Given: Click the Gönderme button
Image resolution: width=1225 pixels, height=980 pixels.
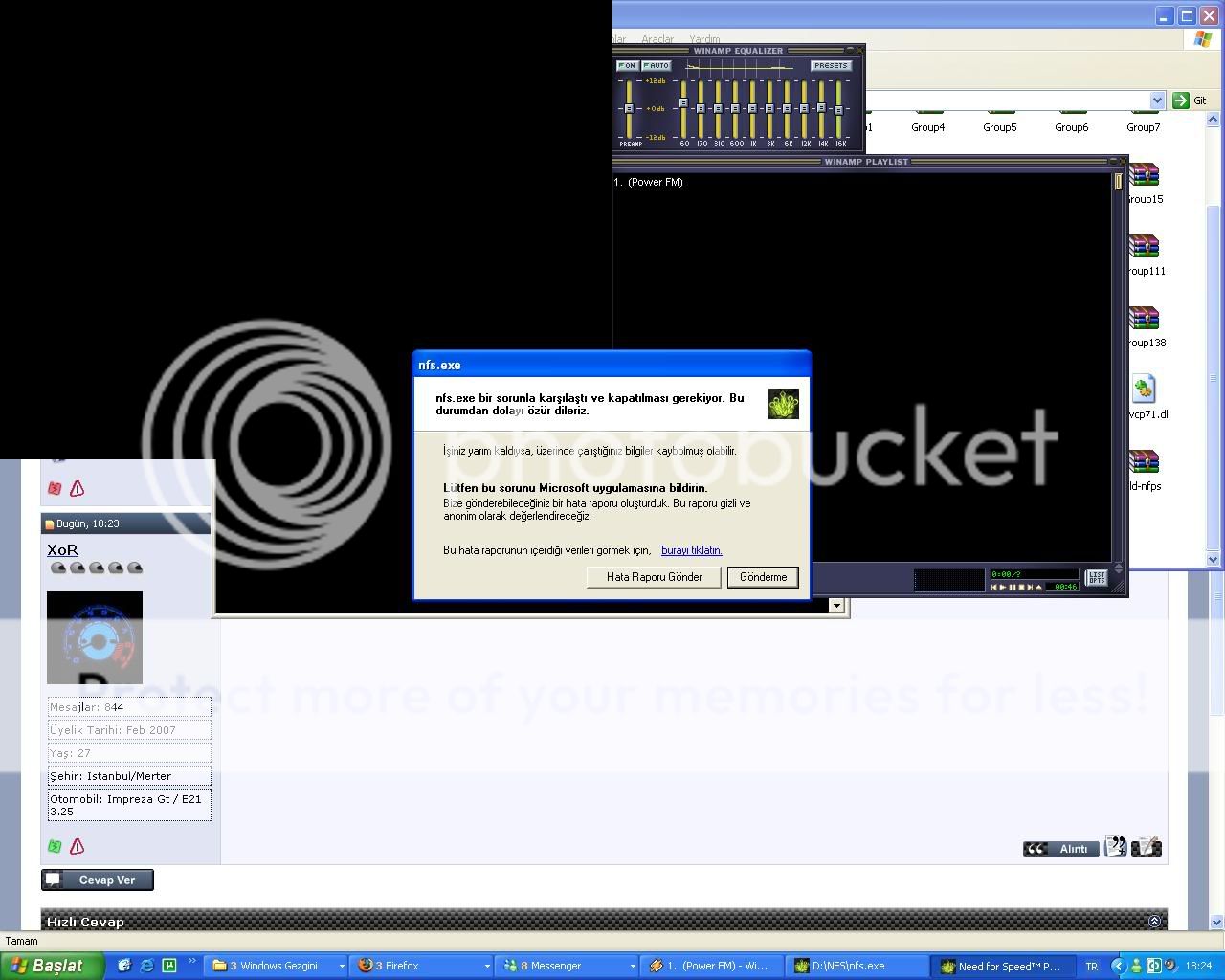Looking at the screenshot, I should 763,577.
